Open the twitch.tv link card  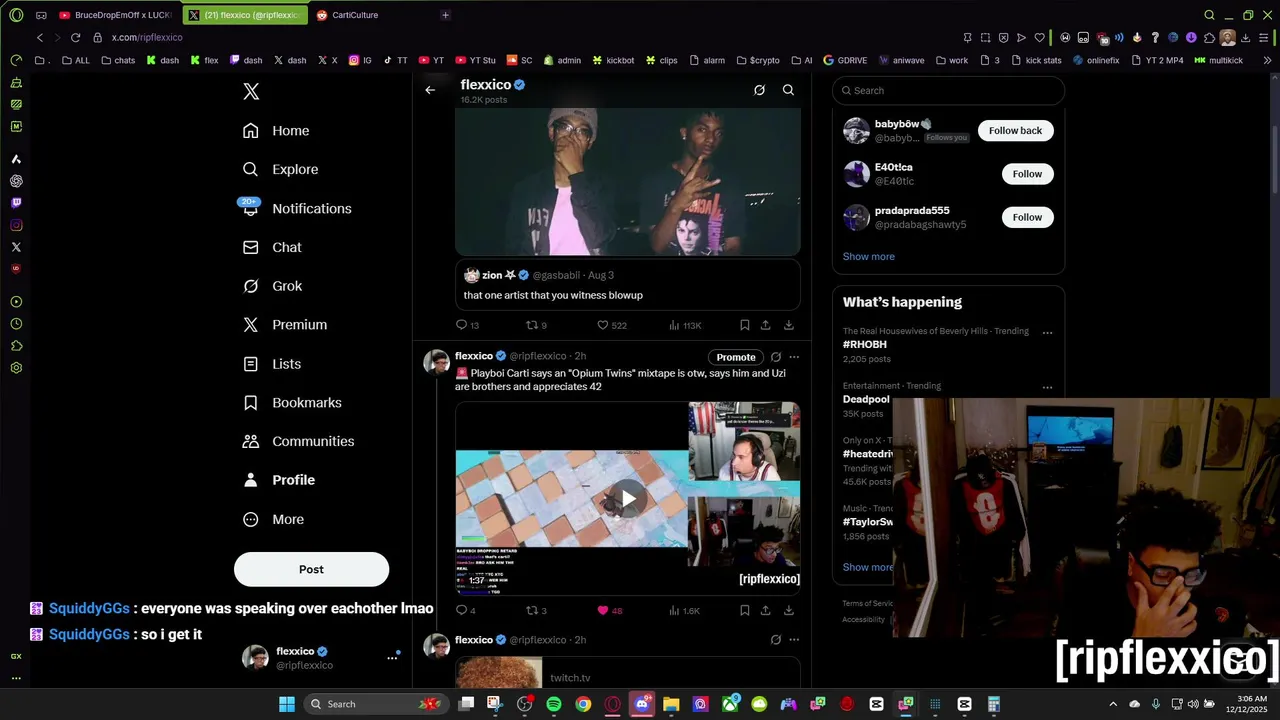[628, 672]
